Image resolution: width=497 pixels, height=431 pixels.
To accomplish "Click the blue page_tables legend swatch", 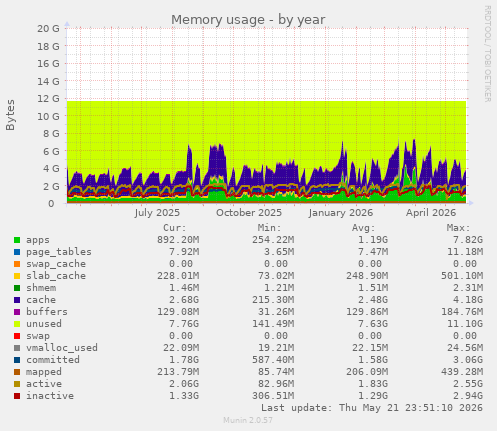I will [17, 252].
